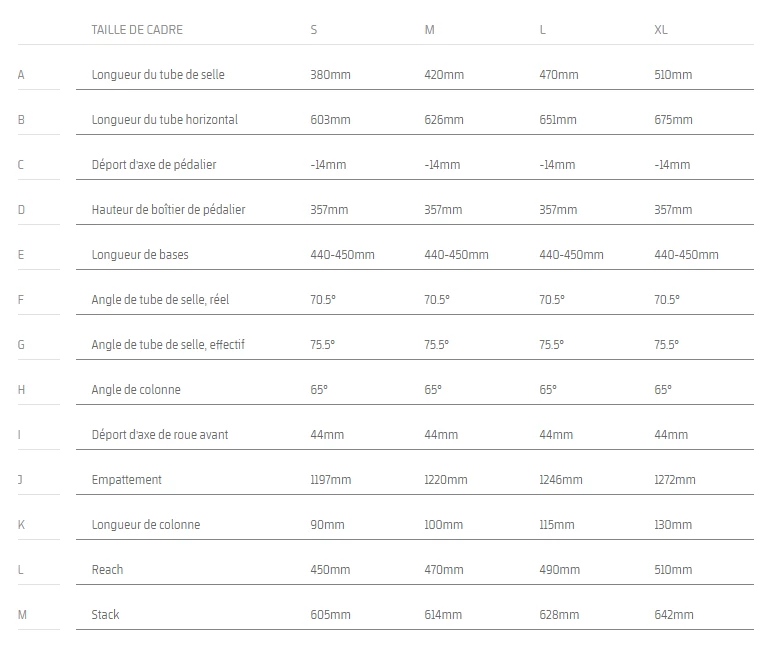The width and height of the screenshot is (783, 658).
Task: Click the L size column header
Action: pyautogui.click(x=543, y=30)
